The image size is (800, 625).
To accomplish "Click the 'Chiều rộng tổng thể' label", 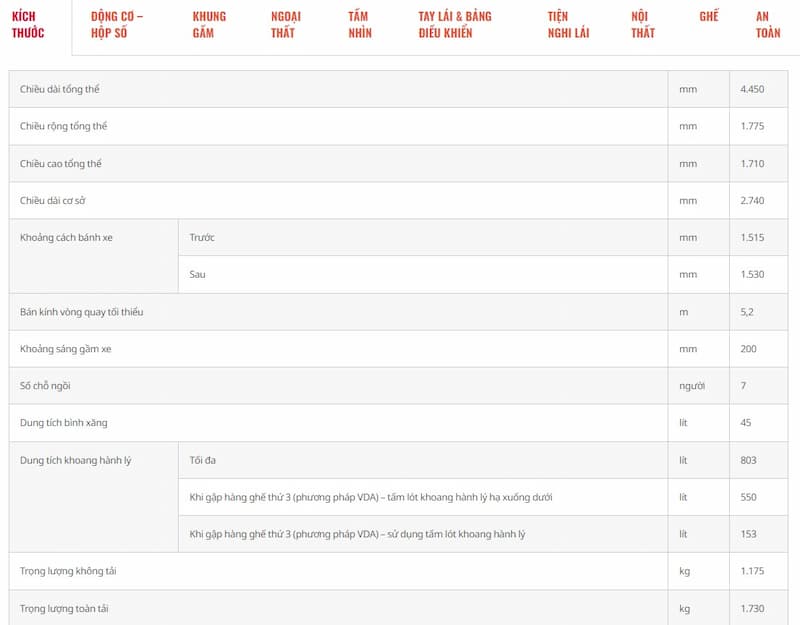I will tap(63, 127).
